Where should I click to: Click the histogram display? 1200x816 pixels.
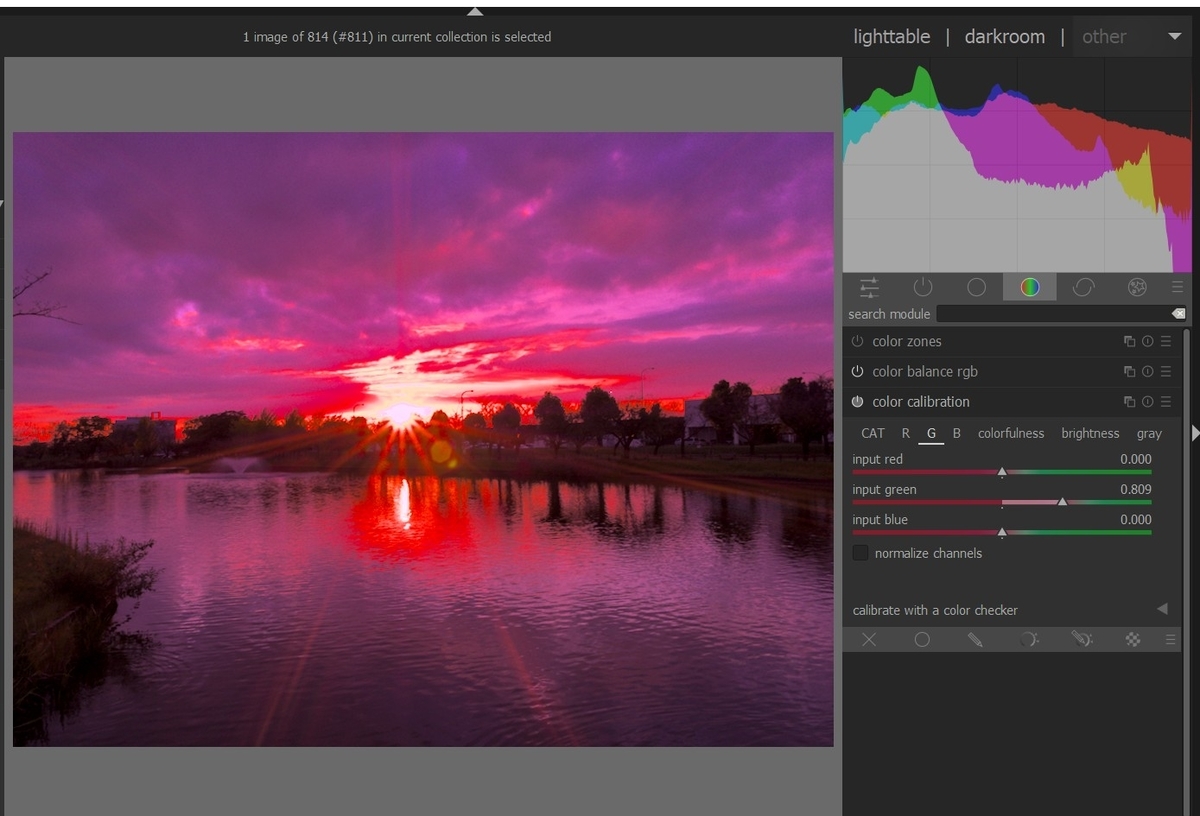pos(1018,165)
